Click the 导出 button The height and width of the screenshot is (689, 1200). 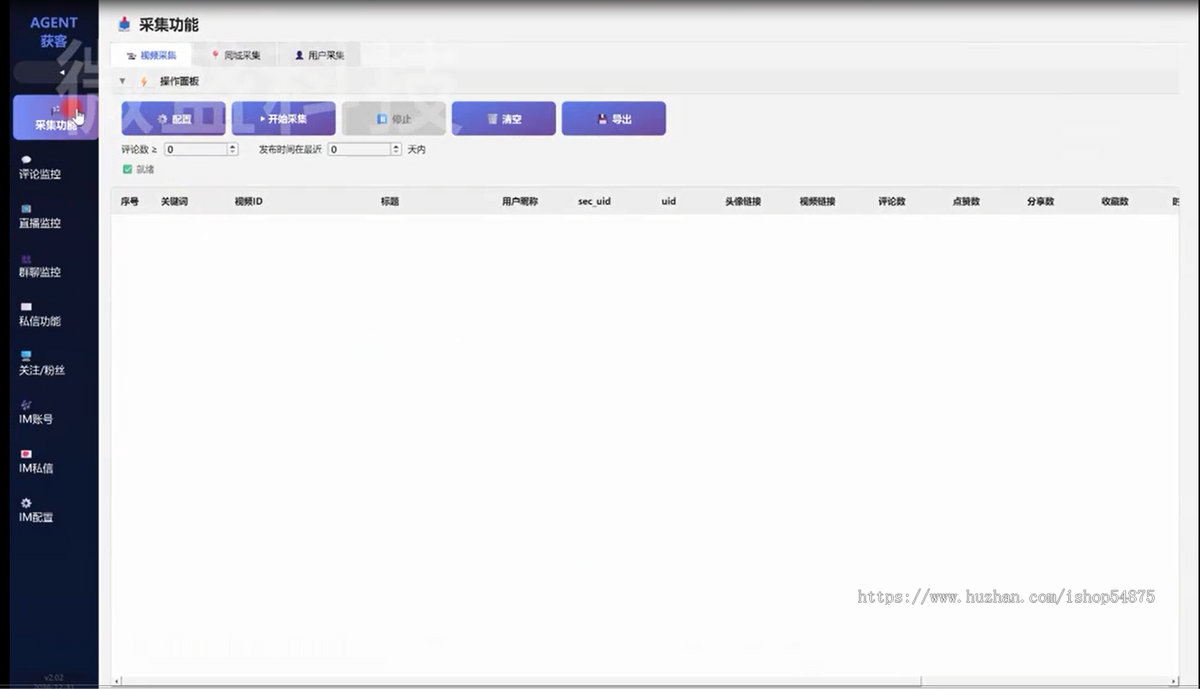click(614, 119)
